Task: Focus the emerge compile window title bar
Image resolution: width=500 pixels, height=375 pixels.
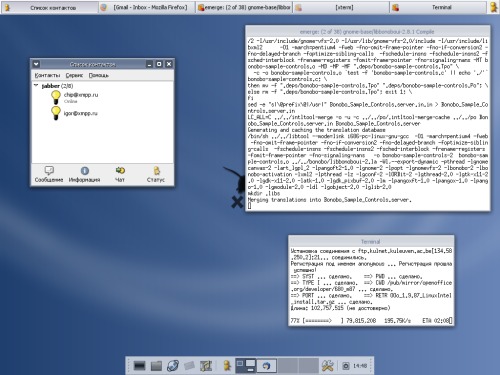Action: (367, 32)
